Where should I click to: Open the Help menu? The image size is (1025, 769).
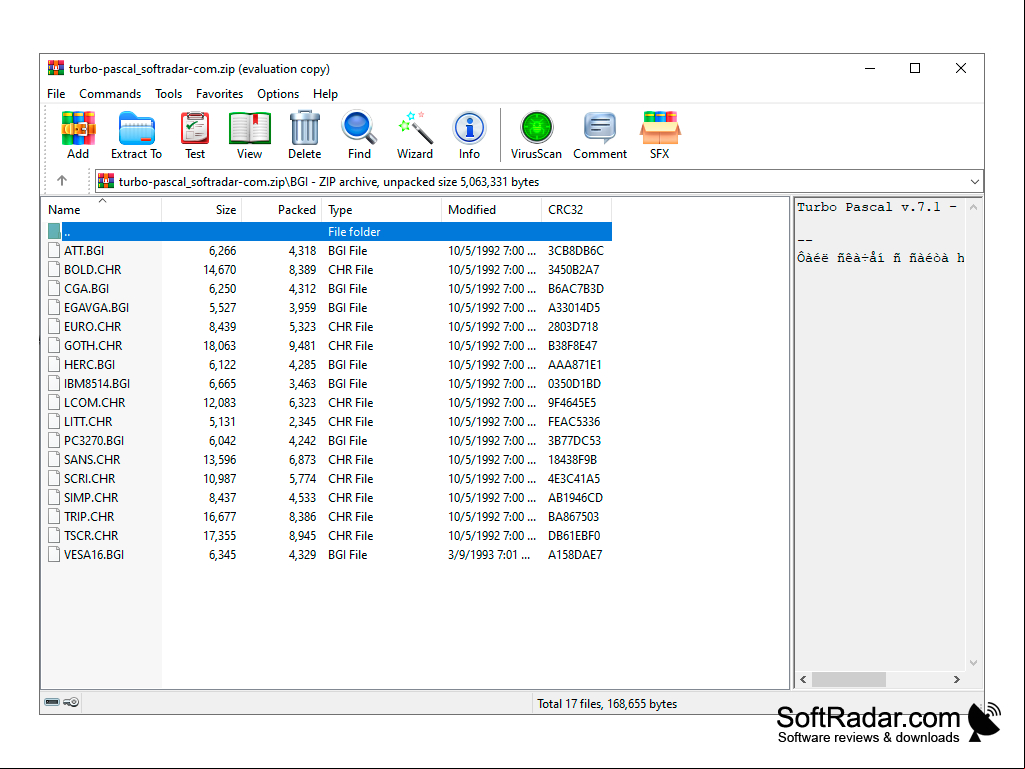[326, 94]
